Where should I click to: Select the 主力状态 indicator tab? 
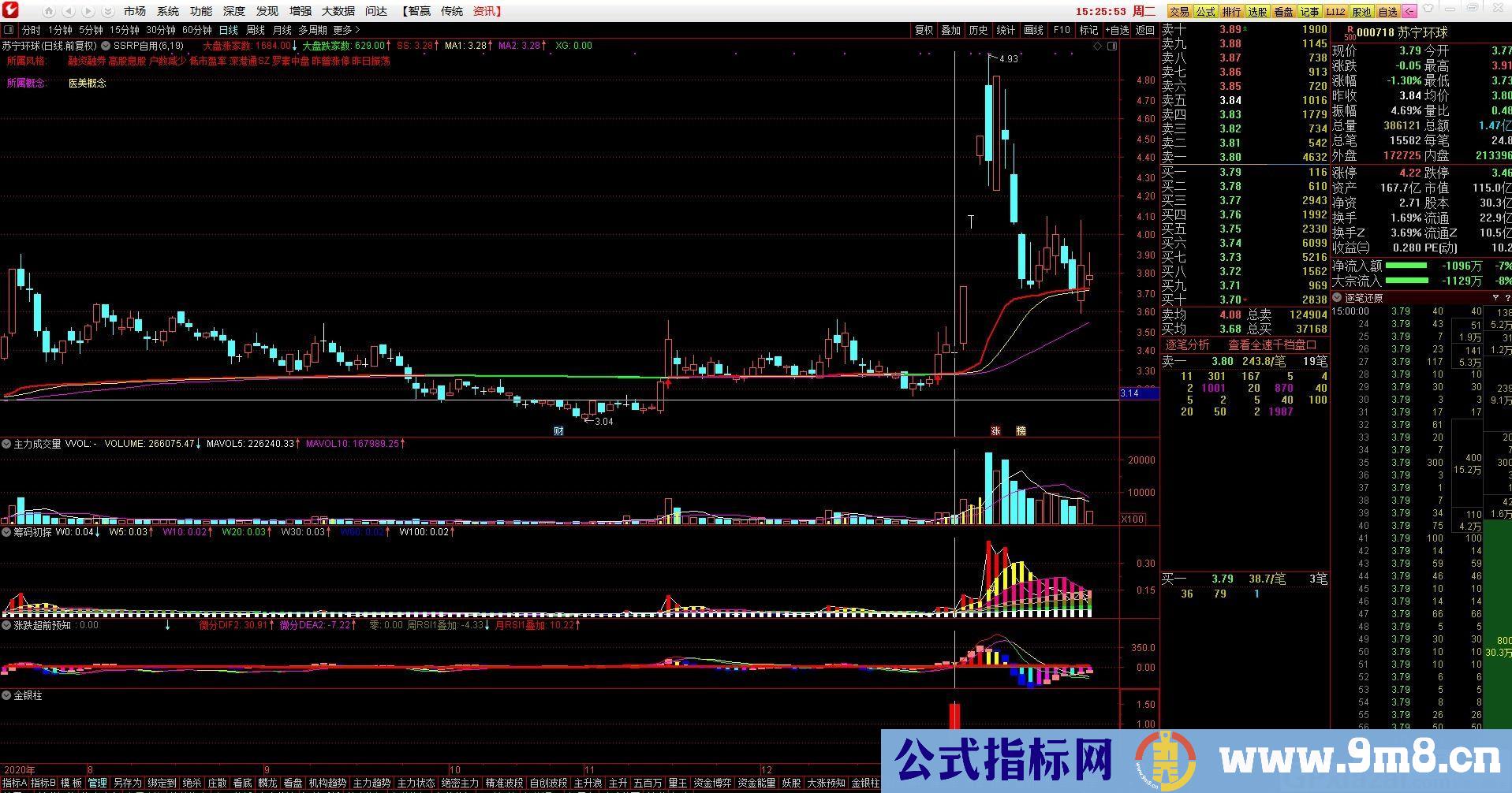click(x=416, y=783)
